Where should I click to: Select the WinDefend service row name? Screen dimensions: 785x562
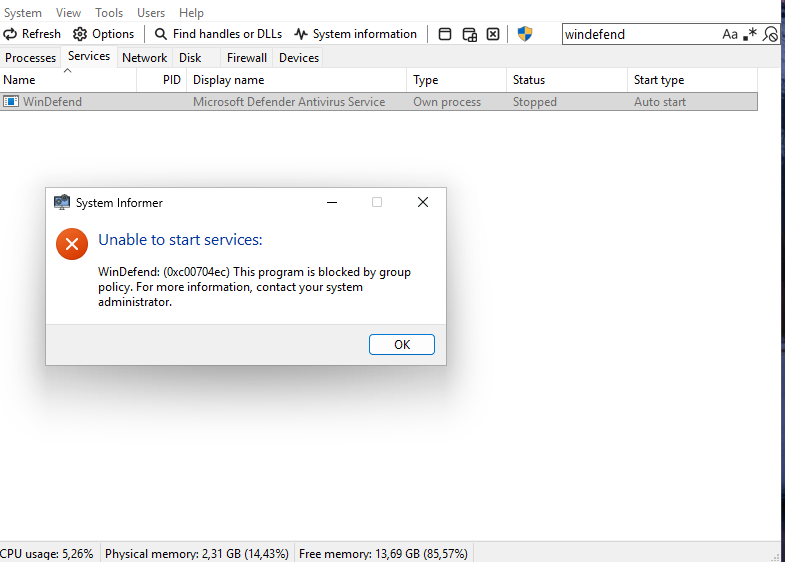click(52, 102)
